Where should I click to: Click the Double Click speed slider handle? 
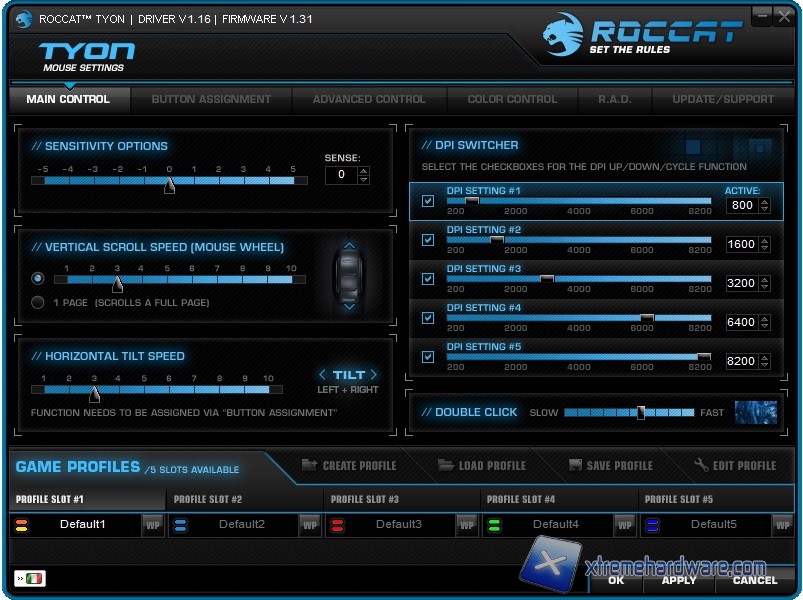[641, 412]
